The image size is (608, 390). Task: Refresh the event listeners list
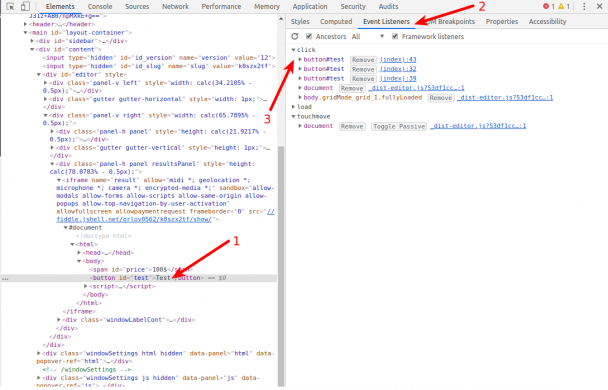click(295, 36)
